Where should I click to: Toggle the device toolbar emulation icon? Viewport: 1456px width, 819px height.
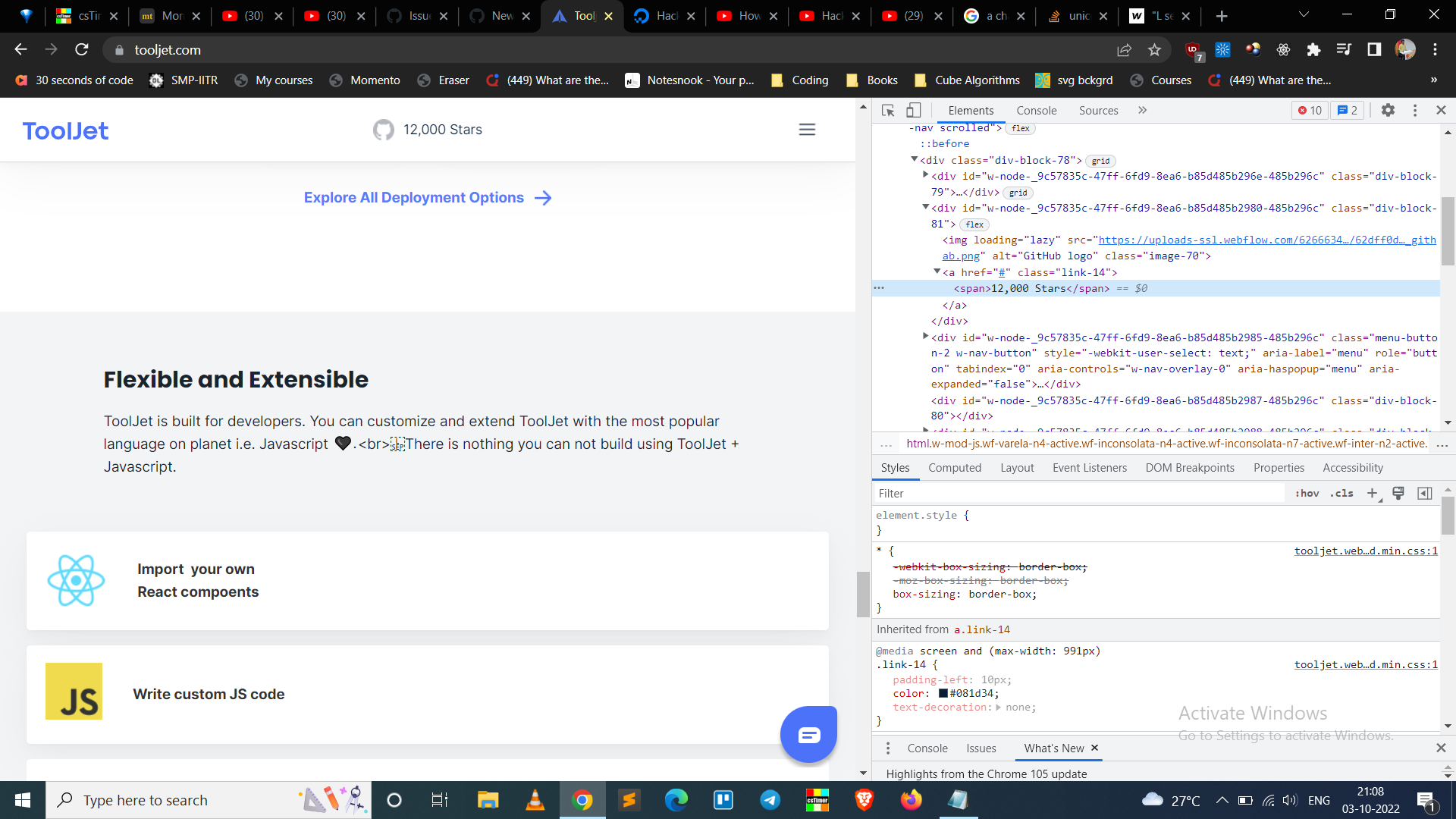click(x=912, y=110)
